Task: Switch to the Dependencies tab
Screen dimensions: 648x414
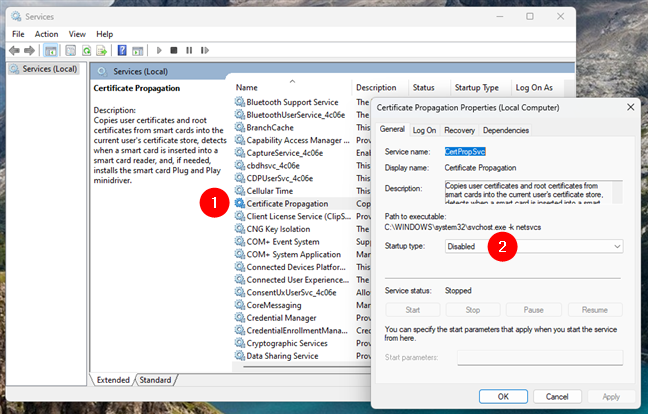Action: pyautogui.click(x=506, y=130)
